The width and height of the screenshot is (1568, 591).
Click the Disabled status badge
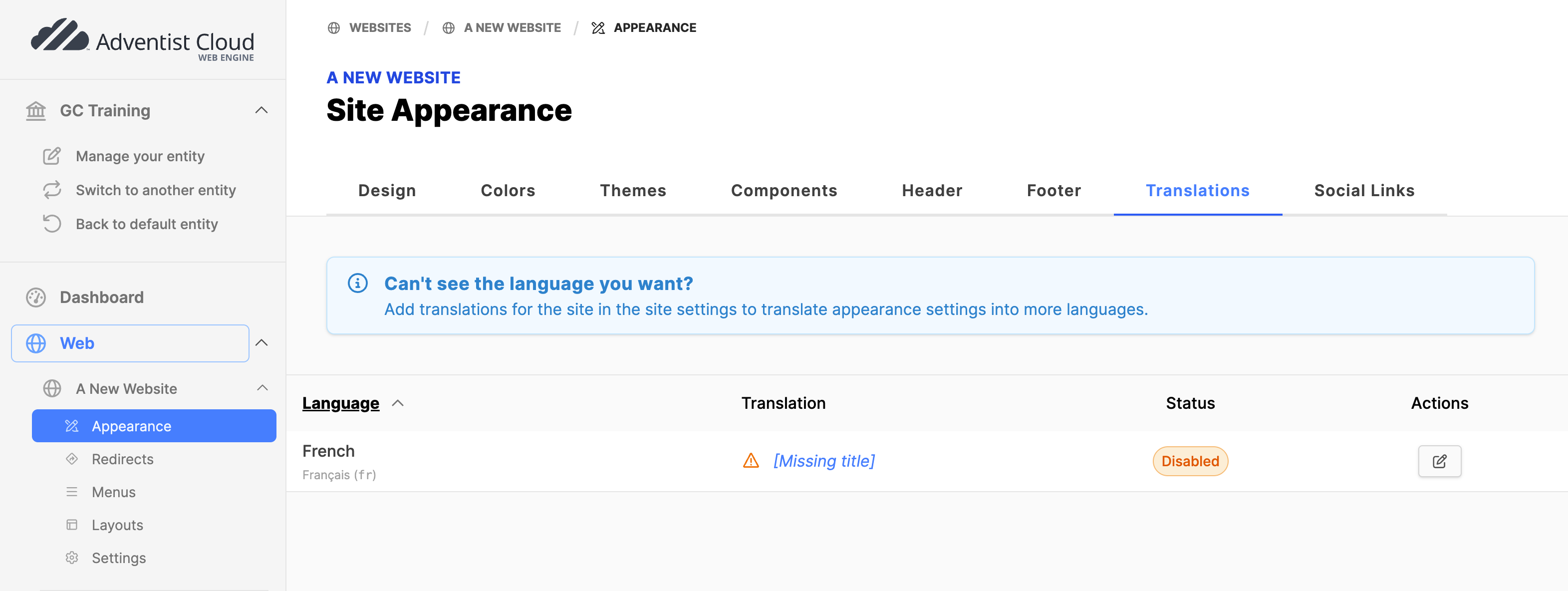[x=1189, y=461]
